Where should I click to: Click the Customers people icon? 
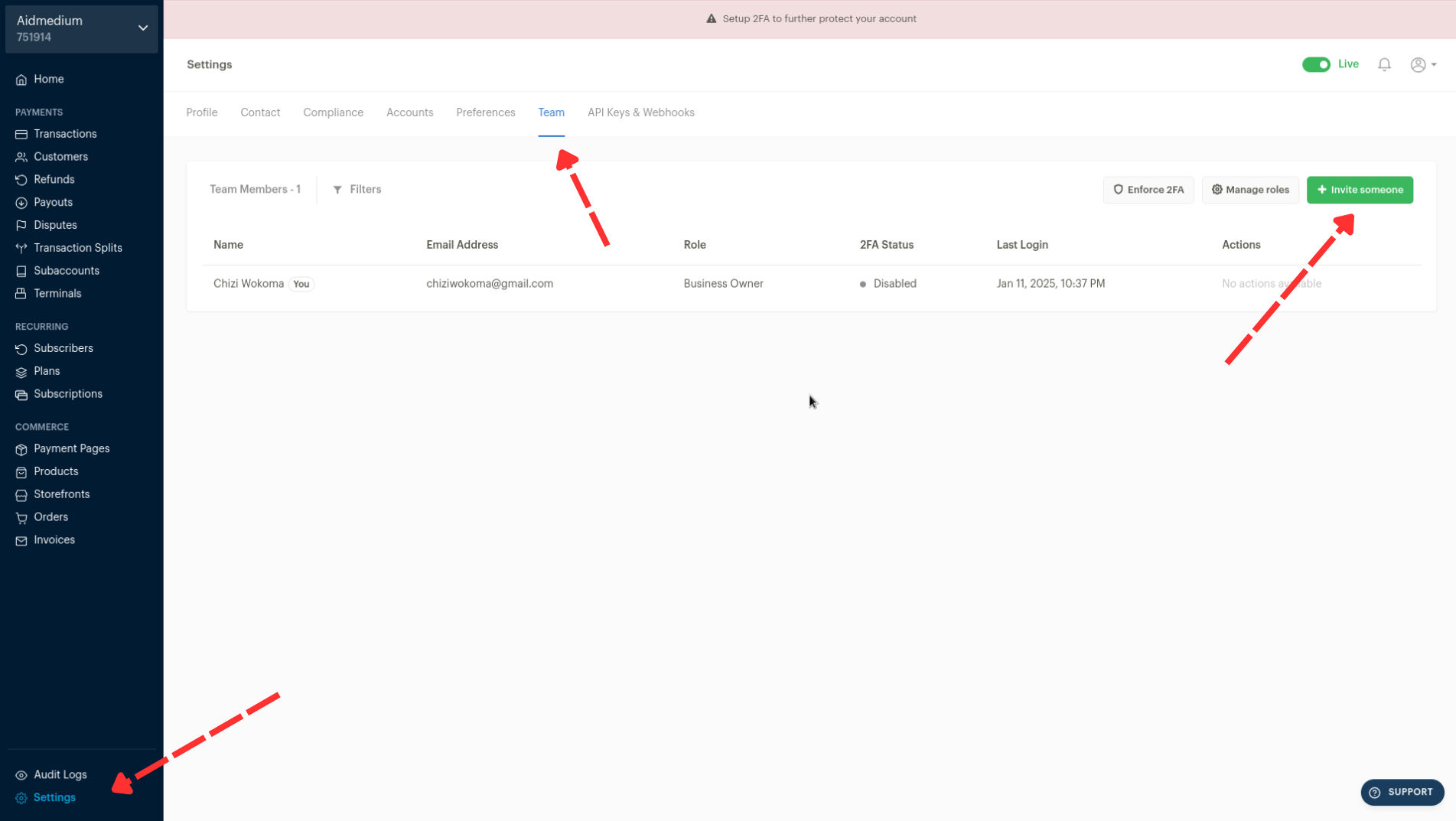(x=21, y=158)
